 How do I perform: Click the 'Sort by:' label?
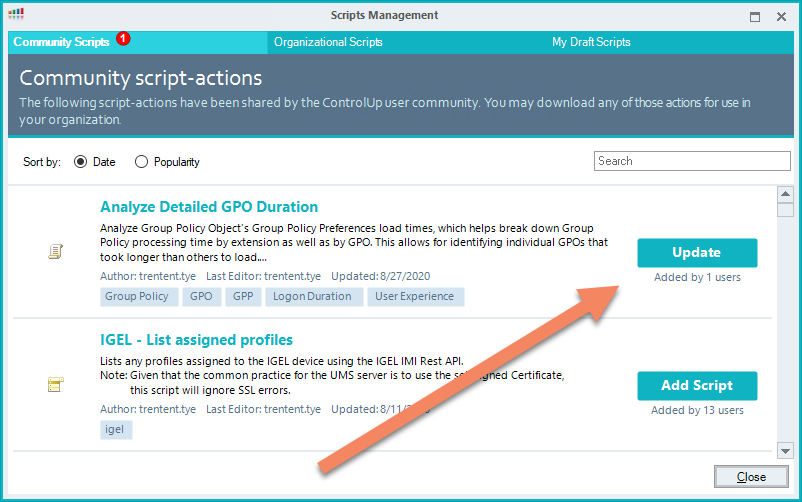(x=42, y=162)
